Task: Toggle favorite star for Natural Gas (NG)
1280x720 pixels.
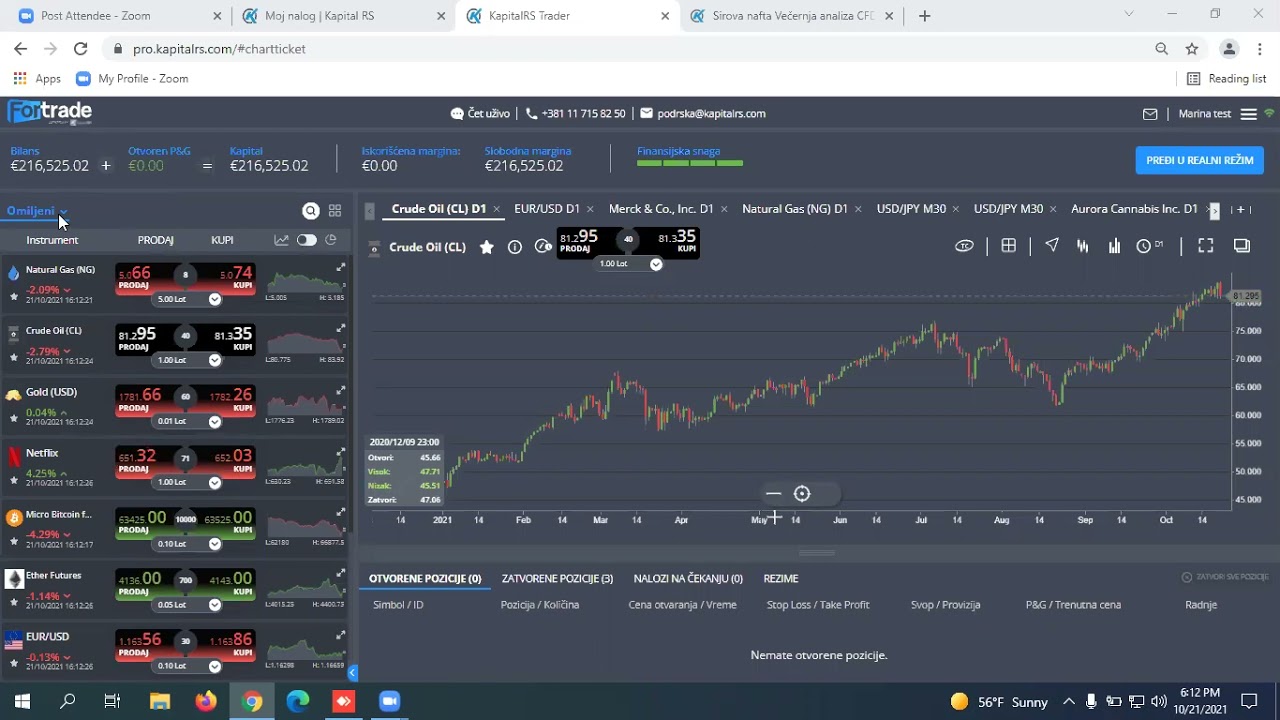Action: click(x=14, y=297)
